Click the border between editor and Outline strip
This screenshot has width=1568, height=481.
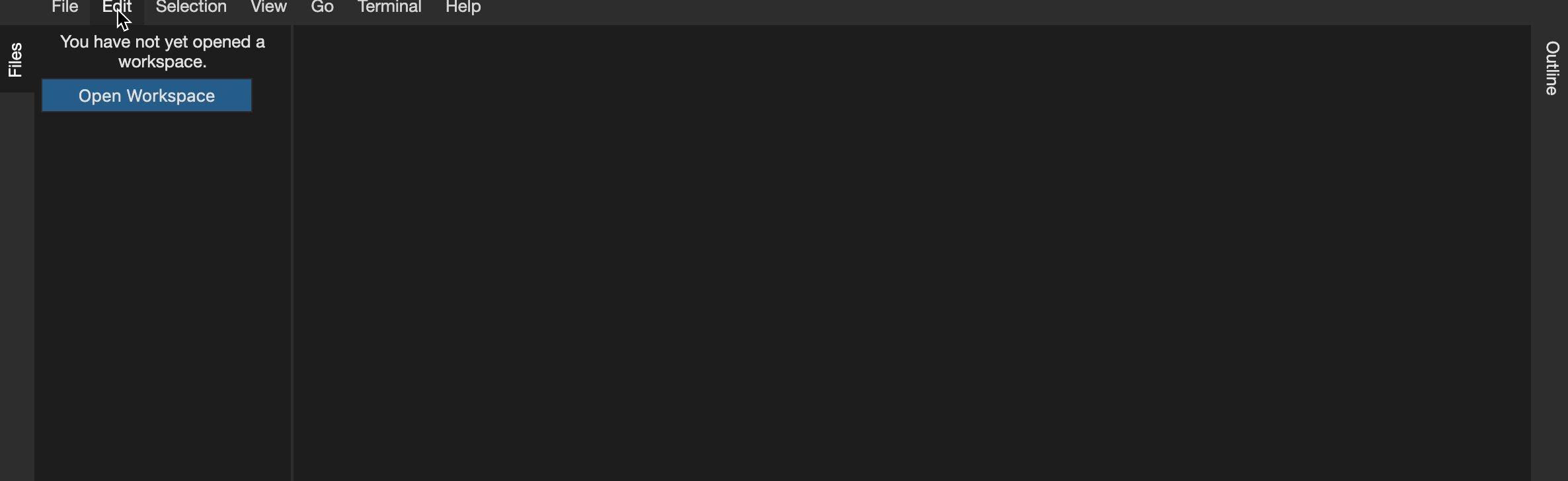[1532, 253]
